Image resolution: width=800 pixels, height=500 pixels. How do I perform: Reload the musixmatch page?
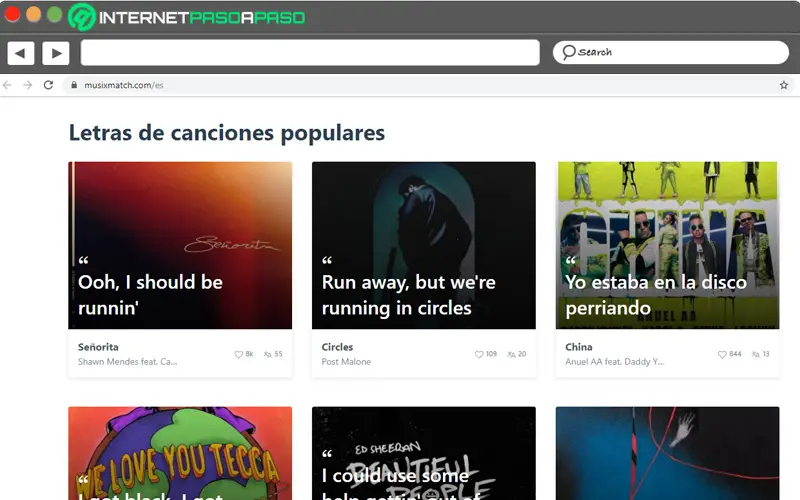coord(48,85)
